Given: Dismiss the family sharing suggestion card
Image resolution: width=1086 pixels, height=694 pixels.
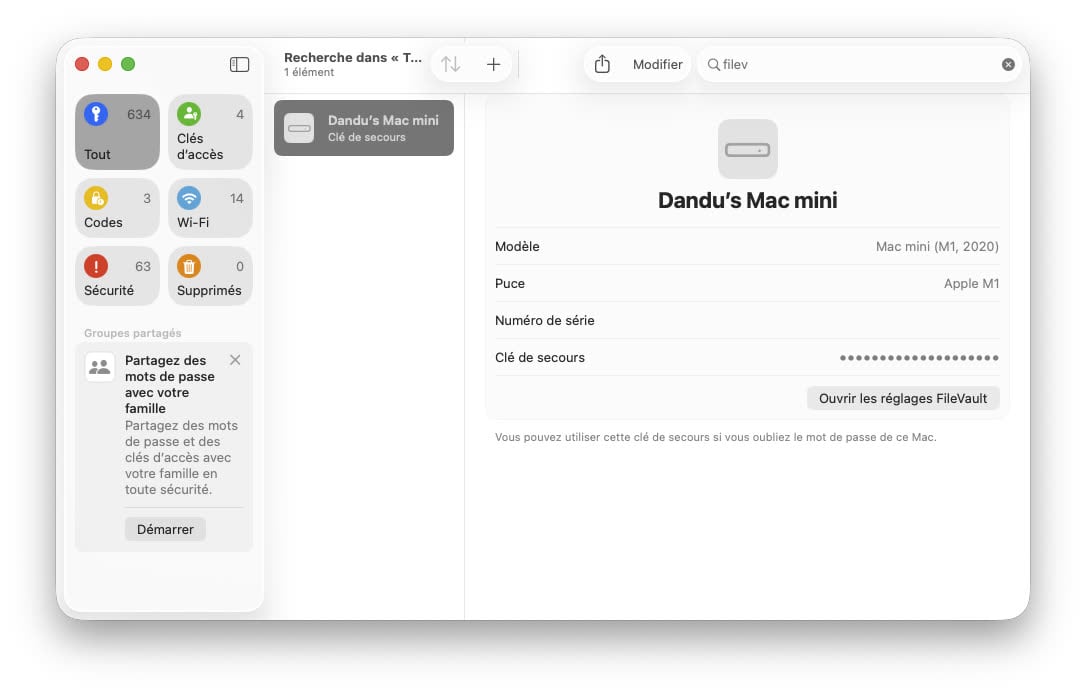Looking at the screenshot, I should [235, 360].
